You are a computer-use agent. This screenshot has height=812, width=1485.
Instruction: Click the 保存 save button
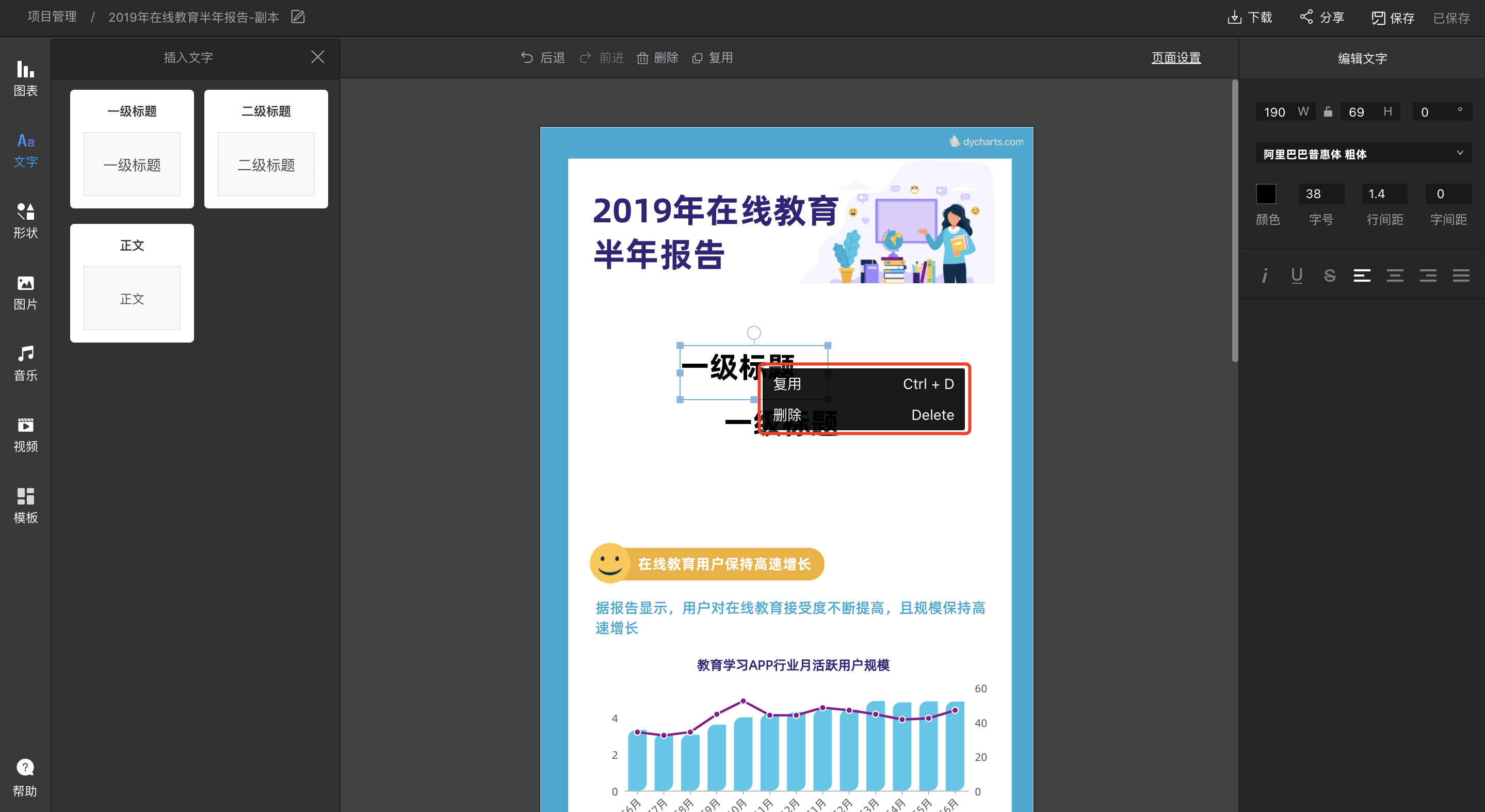coord(1393,18)
